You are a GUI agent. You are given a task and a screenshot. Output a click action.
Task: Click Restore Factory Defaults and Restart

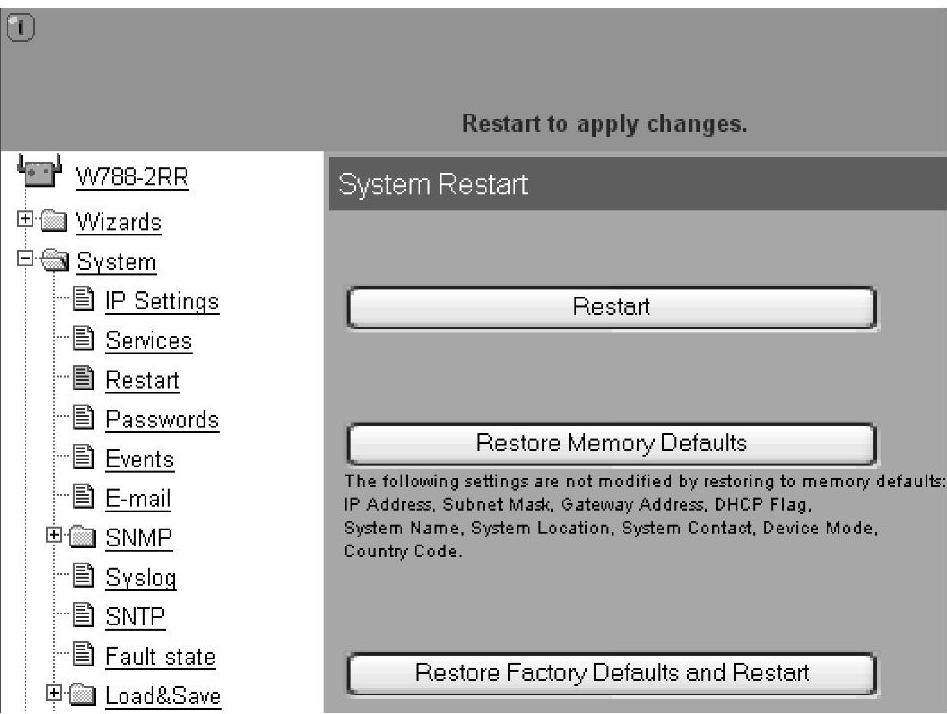611,673
